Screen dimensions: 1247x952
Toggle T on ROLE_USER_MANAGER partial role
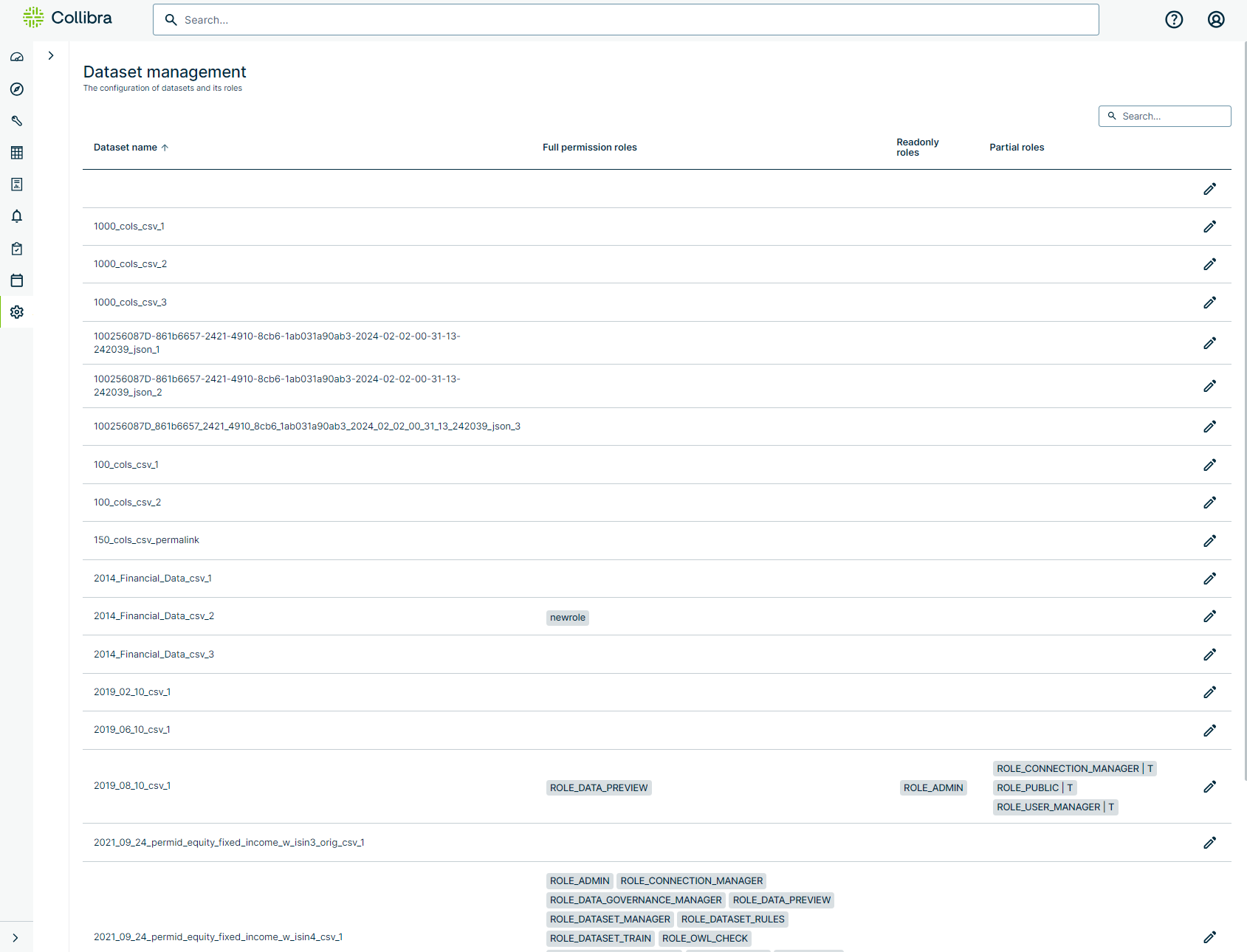click(x=1111, y=807)
